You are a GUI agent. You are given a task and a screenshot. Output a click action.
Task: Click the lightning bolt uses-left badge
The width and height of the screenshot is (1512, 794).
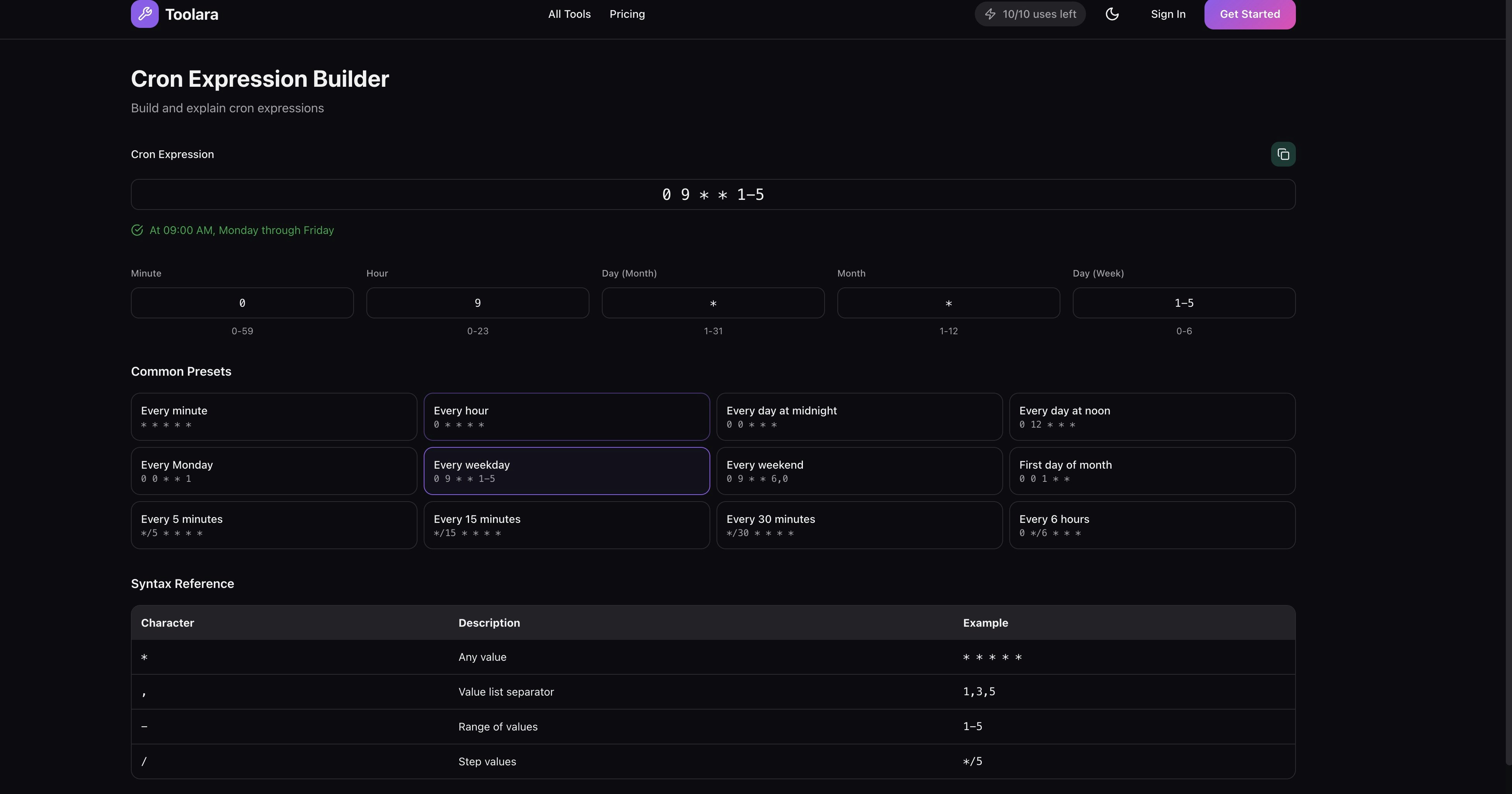tap(1029, 14)
